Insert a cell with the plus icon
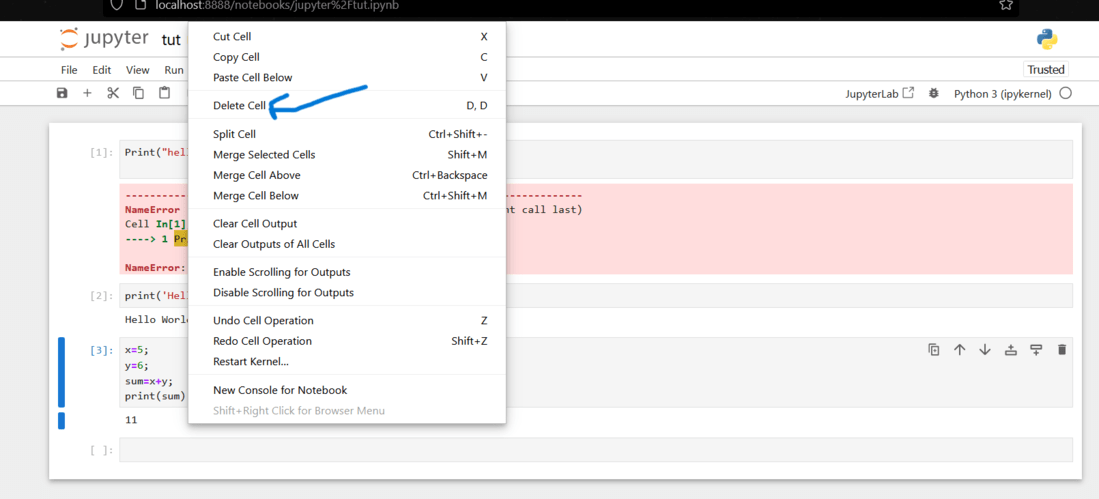Screen dimensions: 1099x499 (87, 93)
